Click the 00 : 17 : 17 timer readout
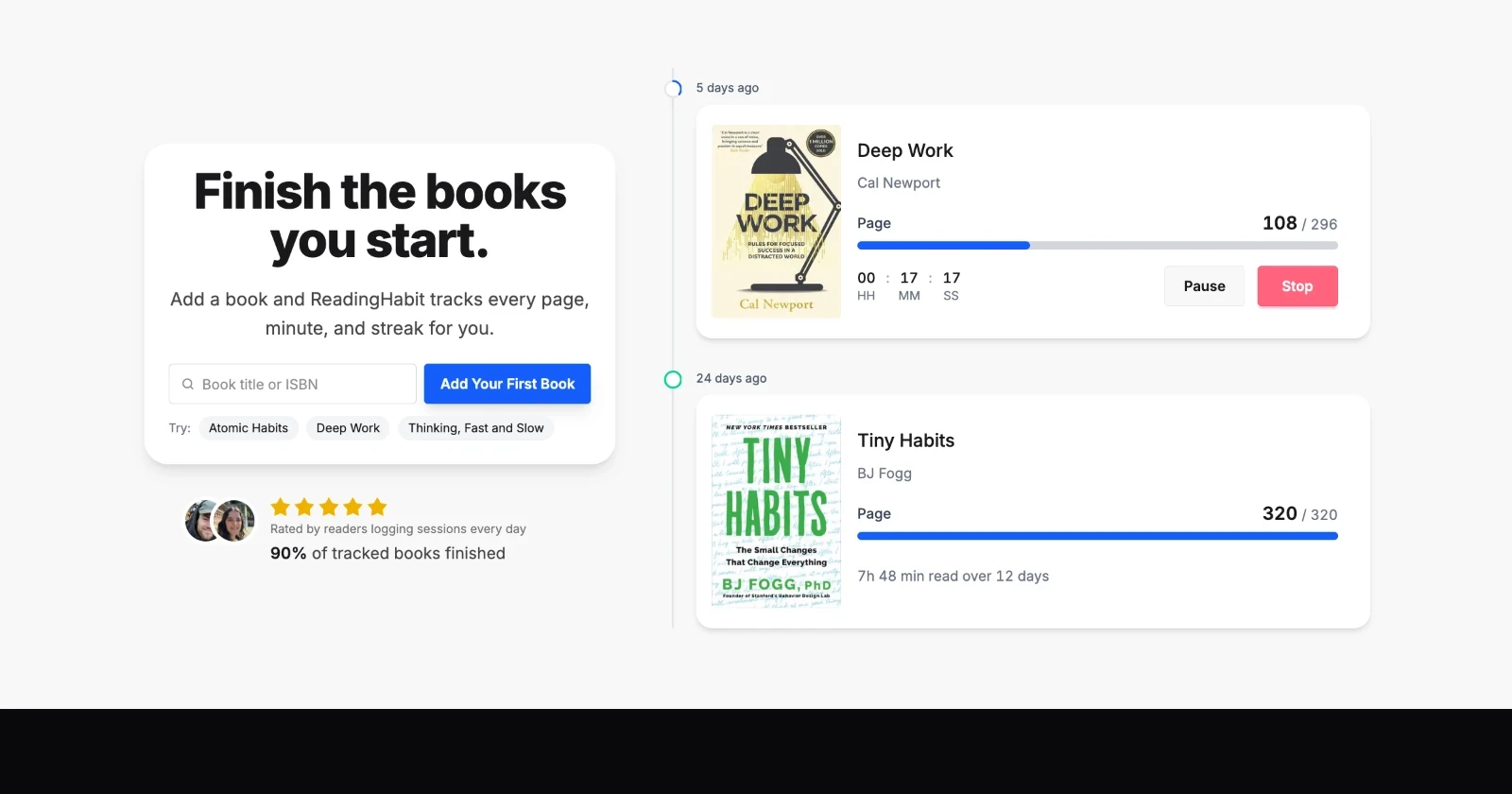This screenshot has width=1512, height=794. click(x=909, y=285)
